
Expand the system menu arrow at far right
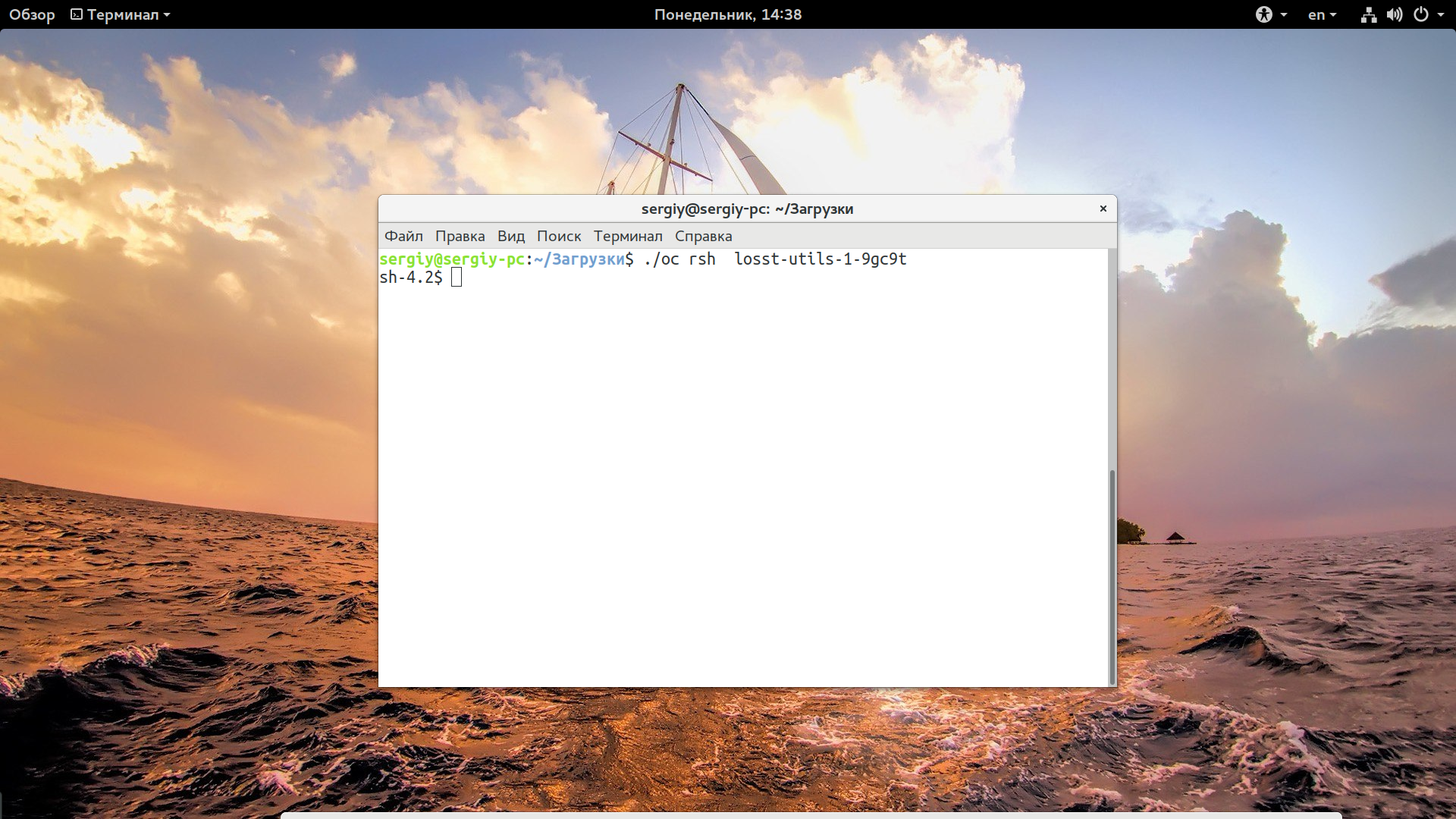1441,15
